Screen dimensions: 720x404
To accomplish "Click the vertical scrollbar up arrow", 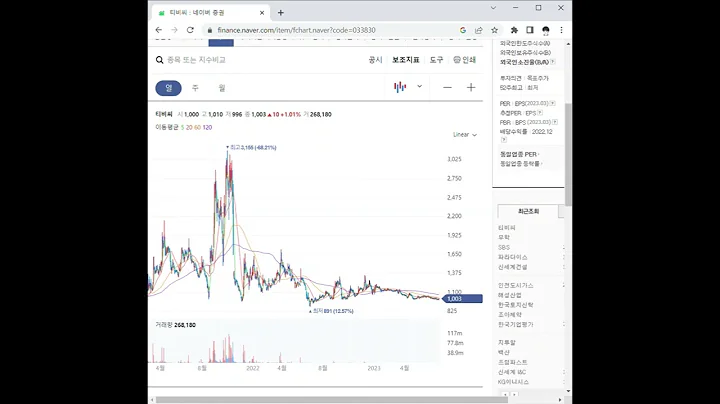I will 568,44.
